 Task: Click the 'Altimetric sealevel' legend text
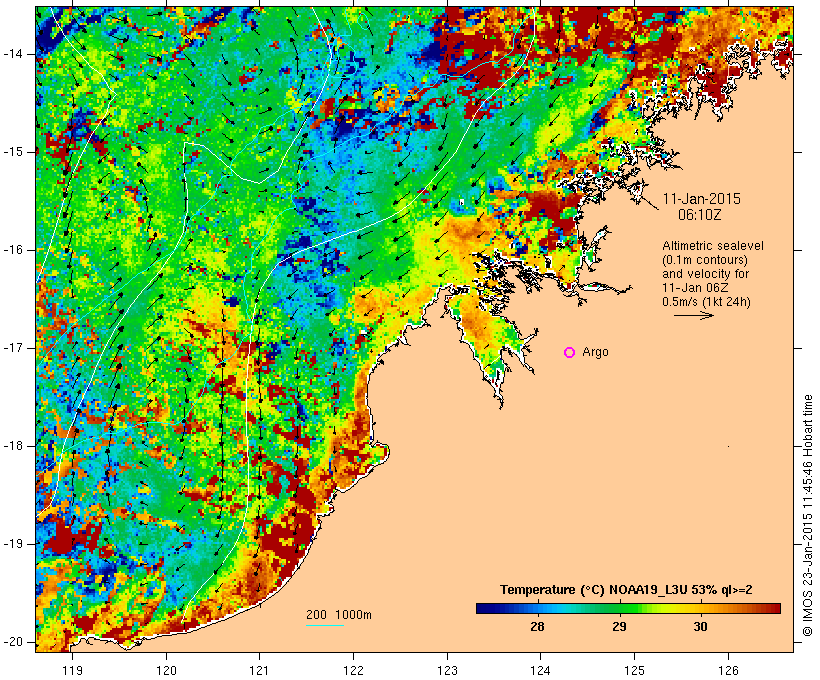[713, 245]
